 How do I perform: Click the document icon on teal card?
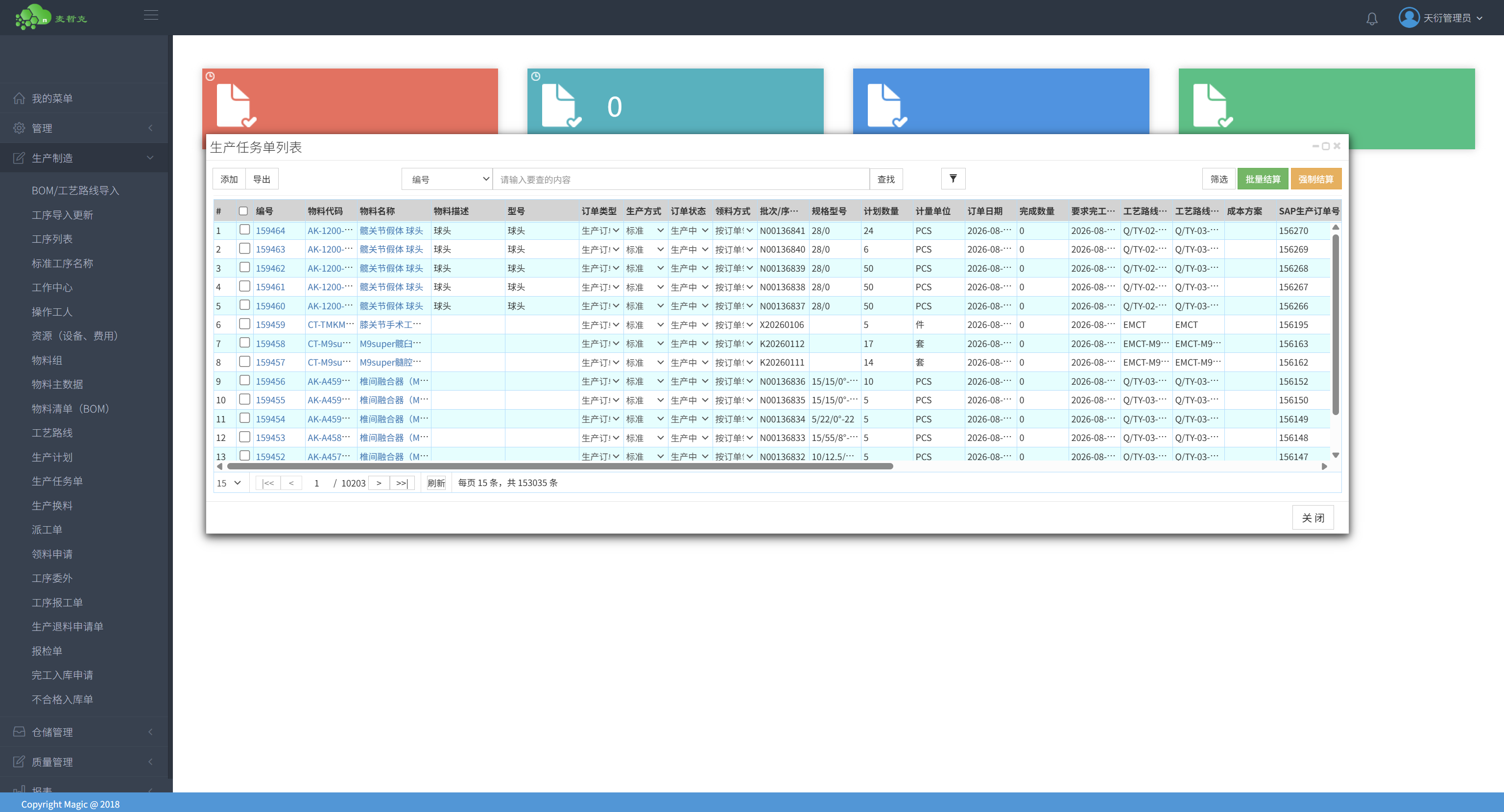(562, 106)
